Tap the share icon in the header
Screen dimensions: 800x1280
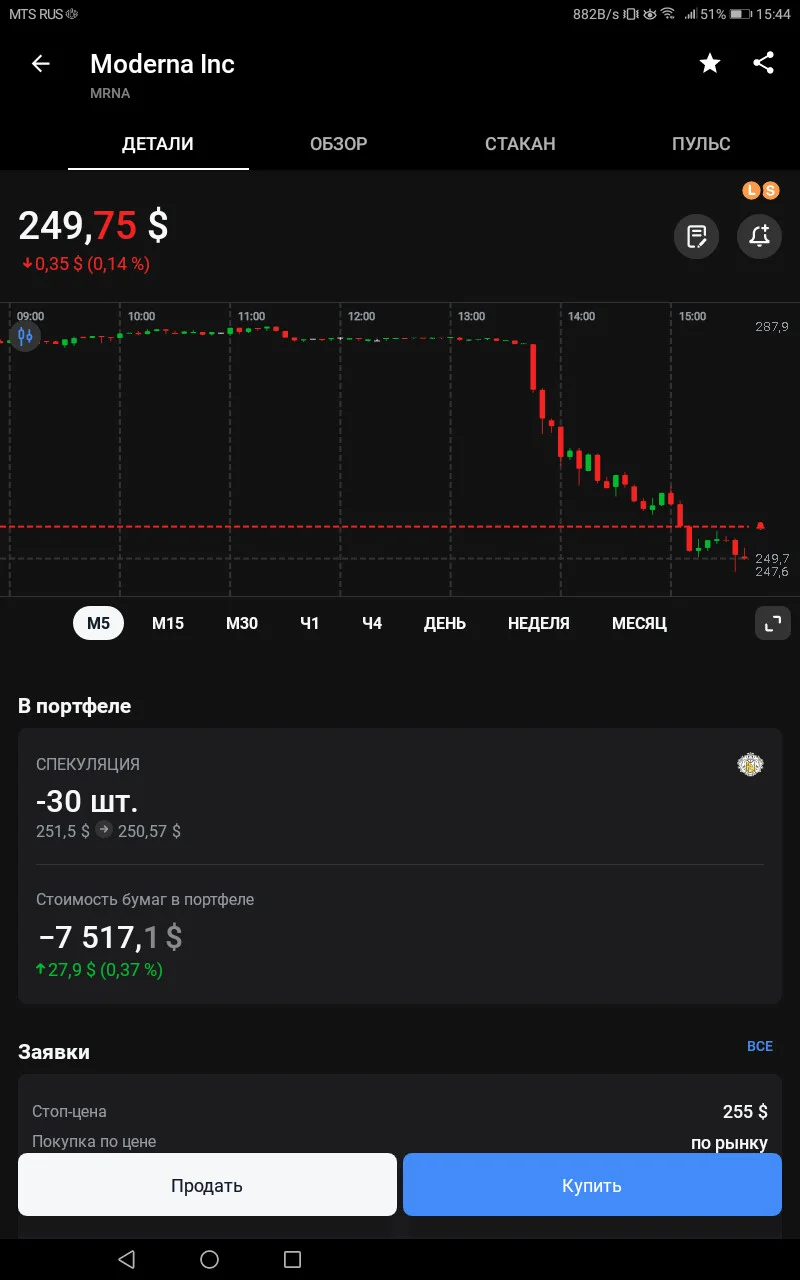click(x=763, y=63)
